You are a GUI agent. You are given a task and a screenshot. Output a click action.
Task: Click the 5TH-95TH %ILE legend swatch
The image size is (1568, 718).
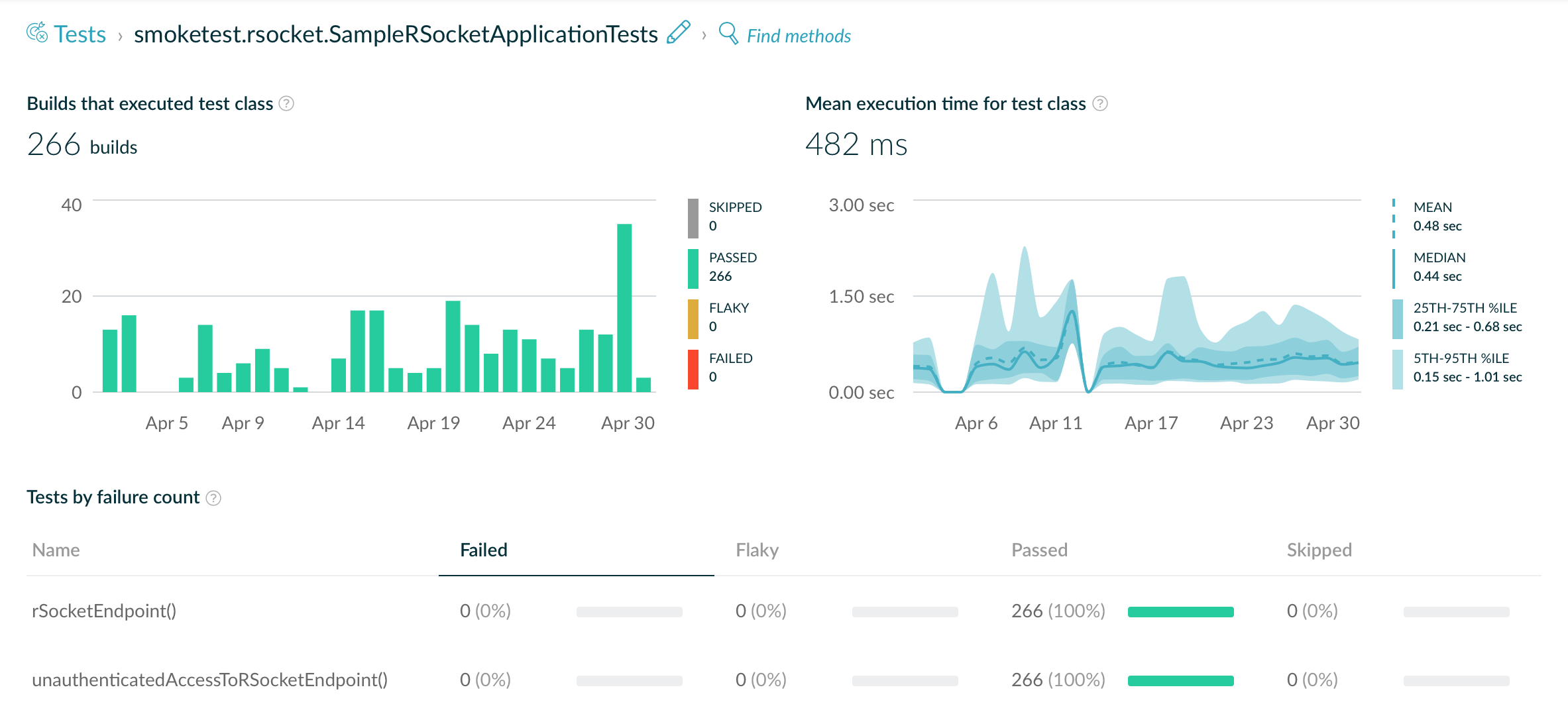(1398, 370)
